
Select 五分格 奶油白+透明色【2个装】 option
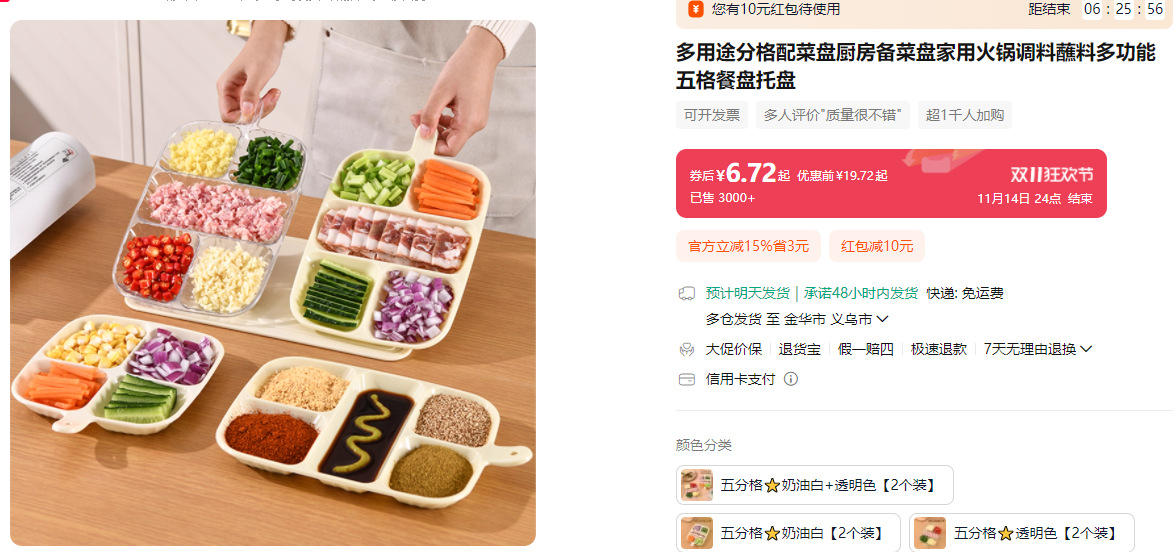click(814, 485)
